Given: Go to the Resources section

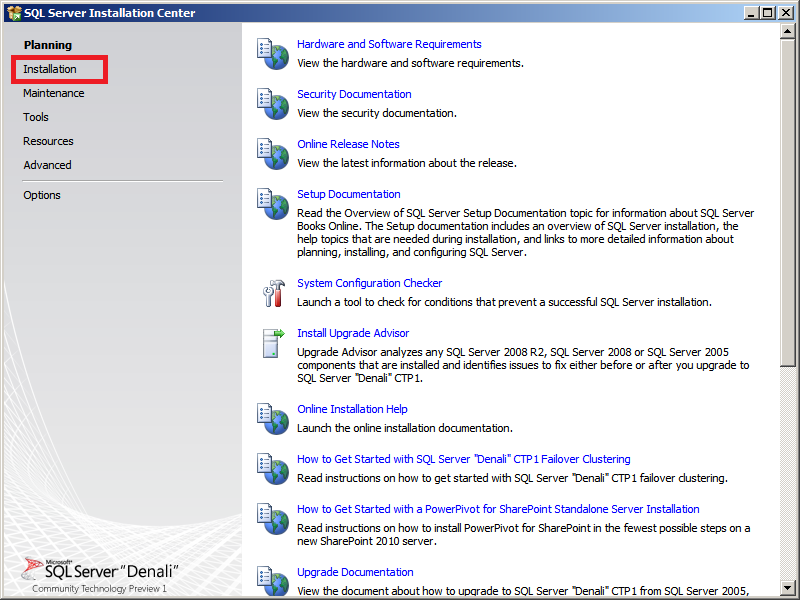Looking at the screenshot, I should click(x=48, y=141).
